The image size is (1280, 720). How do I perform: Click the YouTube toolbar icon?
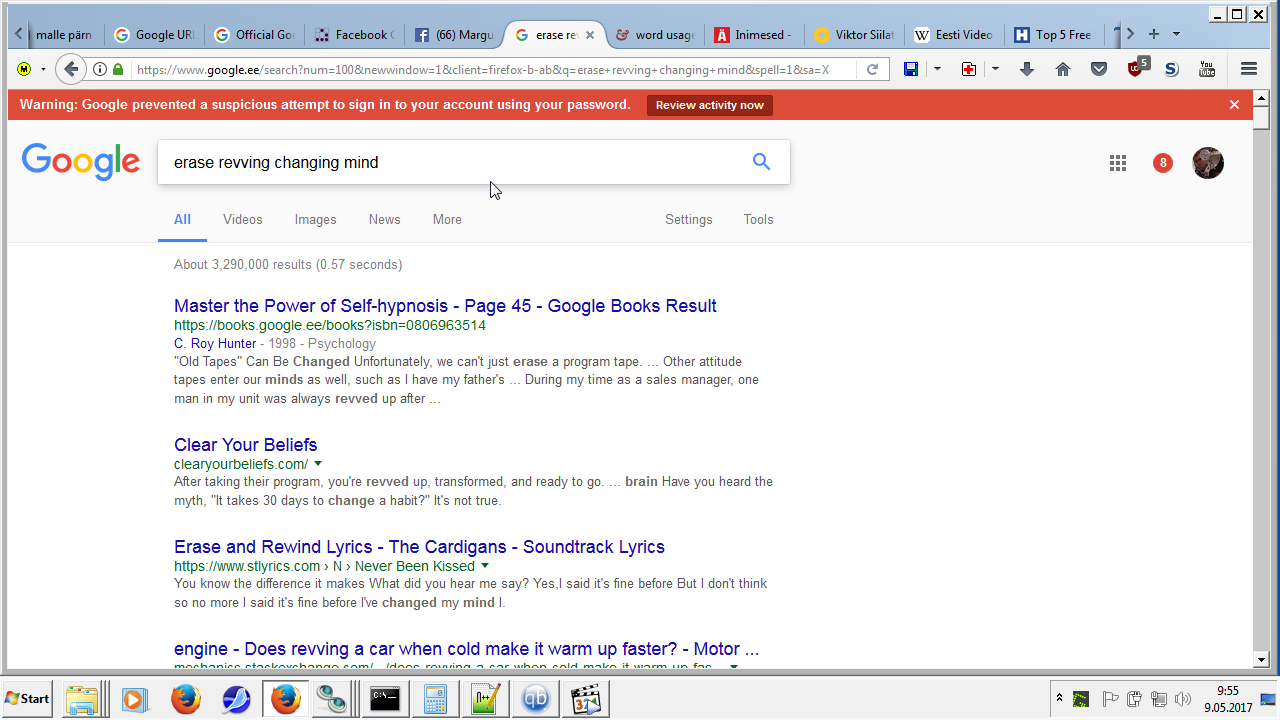coord(1207,69)
